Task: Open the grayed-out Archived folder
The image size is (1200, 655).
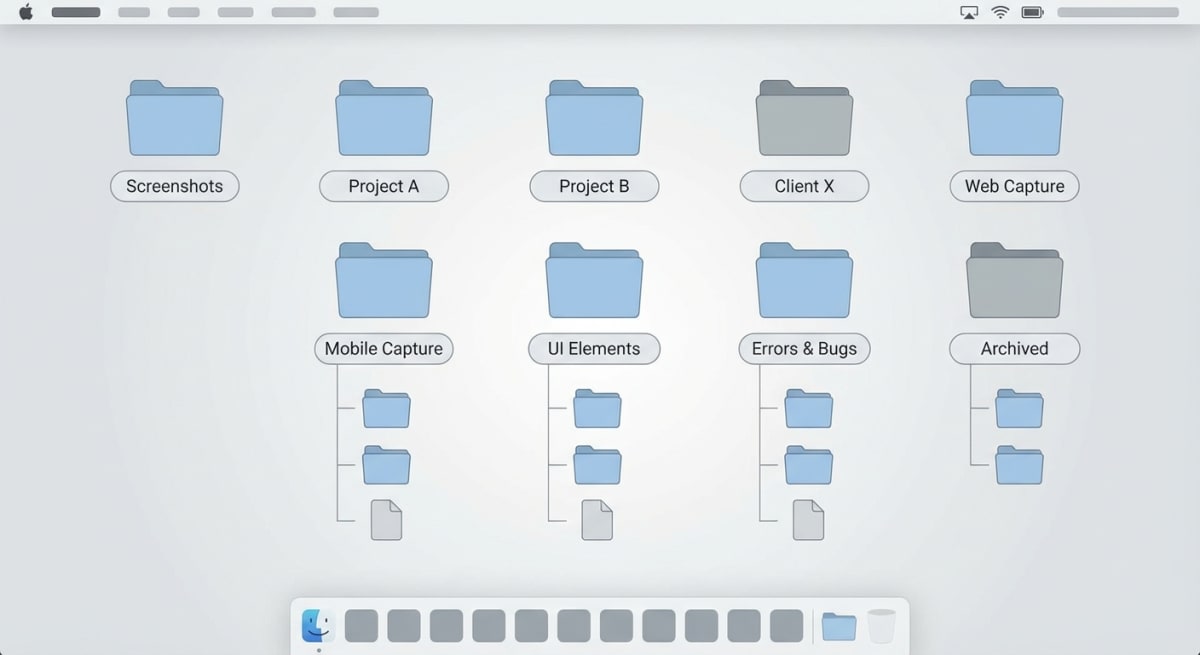Action: pos(1014,281)
